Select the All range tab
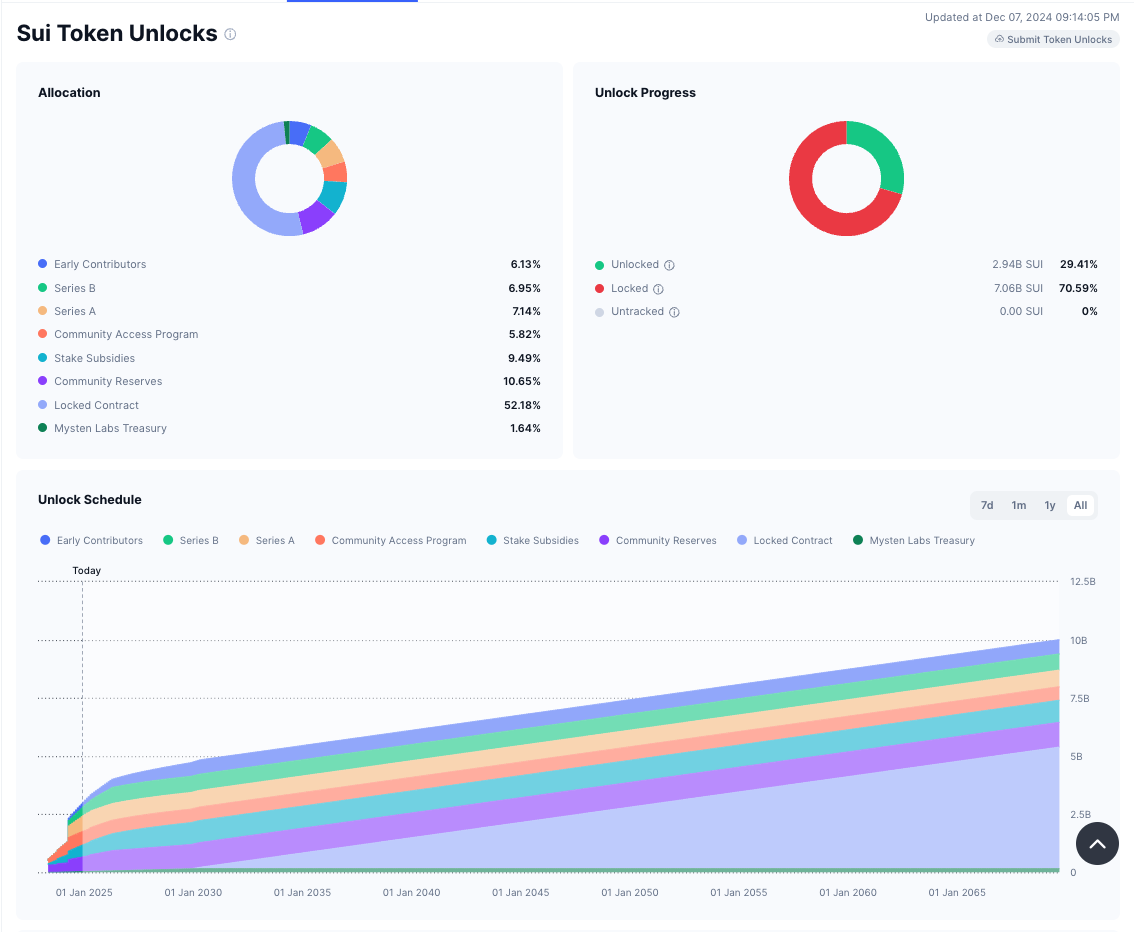Image resolution: width=1134 pixels, height=932 pixels. pos(1080,505)
